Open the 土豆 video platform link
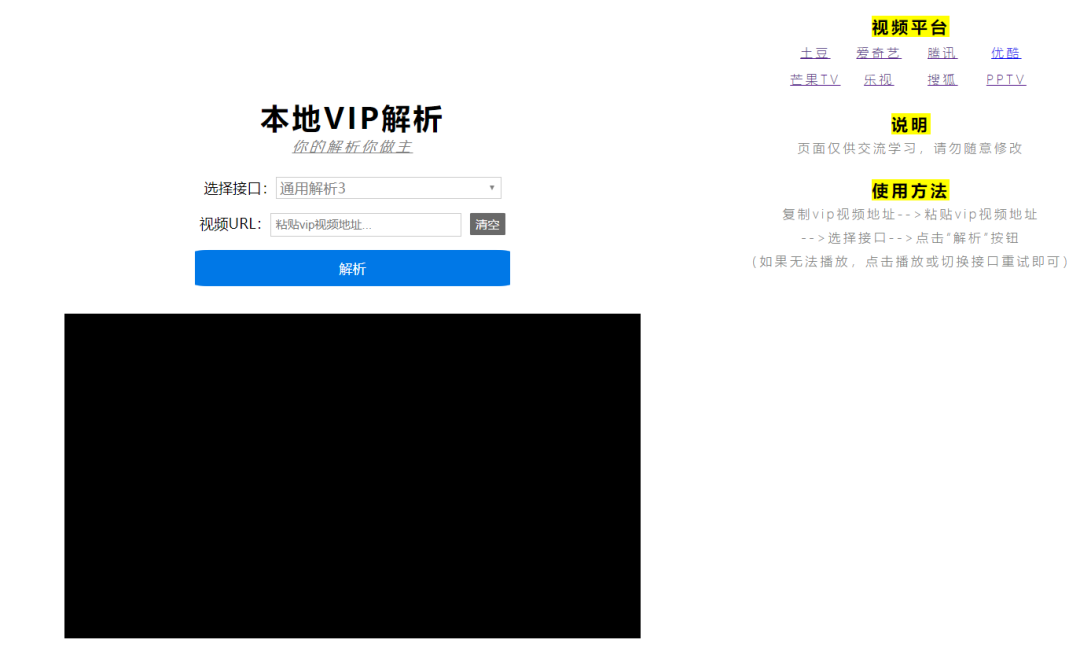The height and width of the screenshot is (647, 1080). tap(815, 53)
